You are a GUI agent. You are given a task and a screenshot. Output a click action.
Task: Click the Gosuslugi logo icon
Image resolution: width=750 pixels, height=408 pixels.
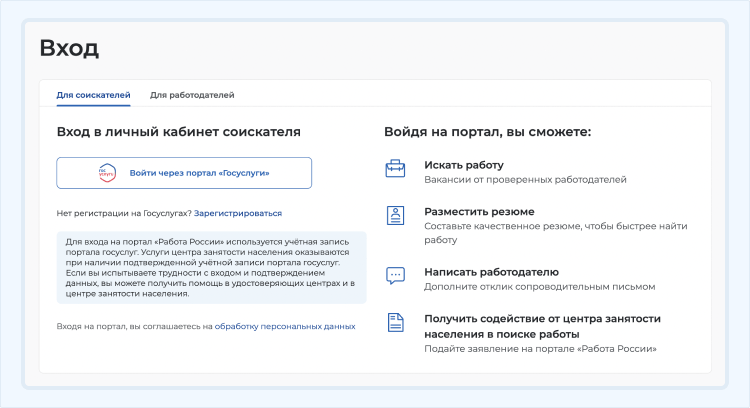[x=107, y=173]
